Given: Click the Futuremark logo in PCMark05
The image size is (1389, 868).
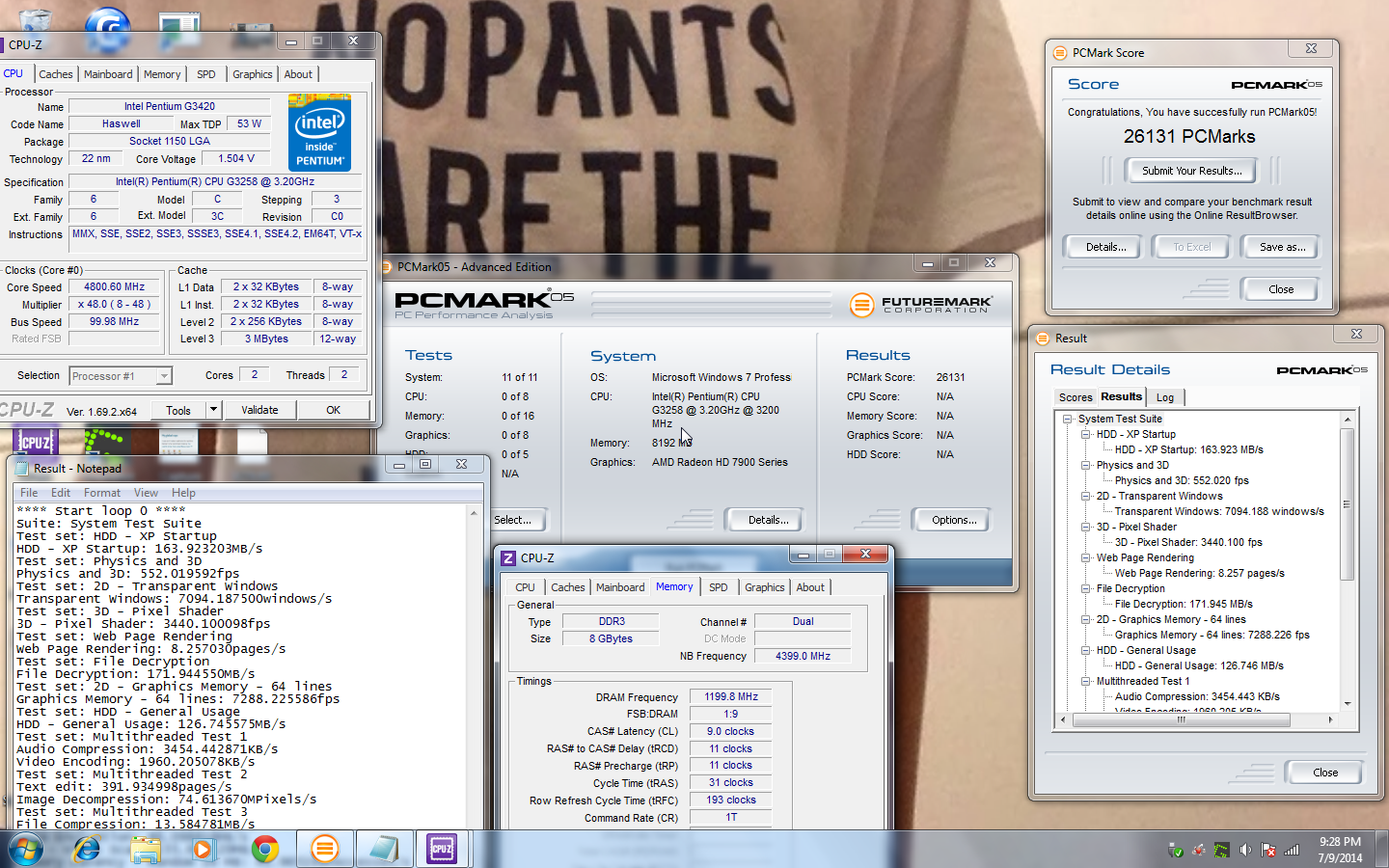Looking at the screenshot, I should [921, 304].
